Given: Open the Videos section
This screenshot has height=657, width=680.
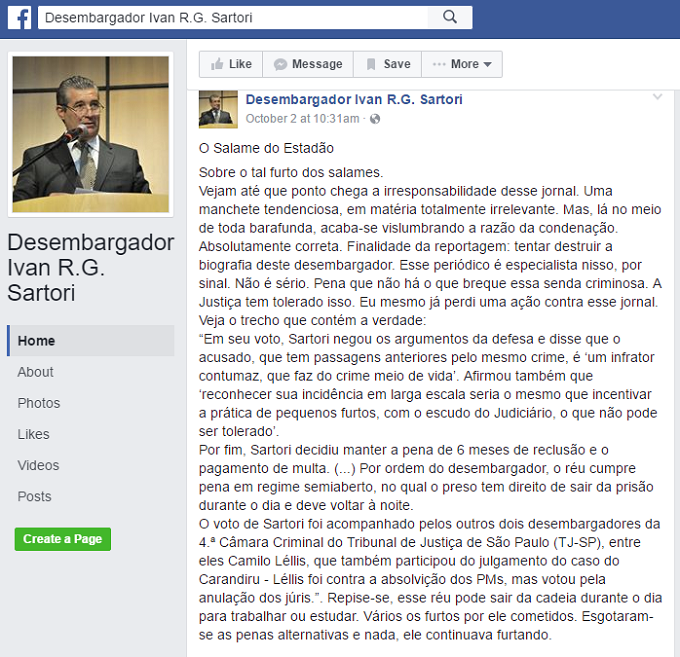Looking at the screenshot, I should (38, 465).
